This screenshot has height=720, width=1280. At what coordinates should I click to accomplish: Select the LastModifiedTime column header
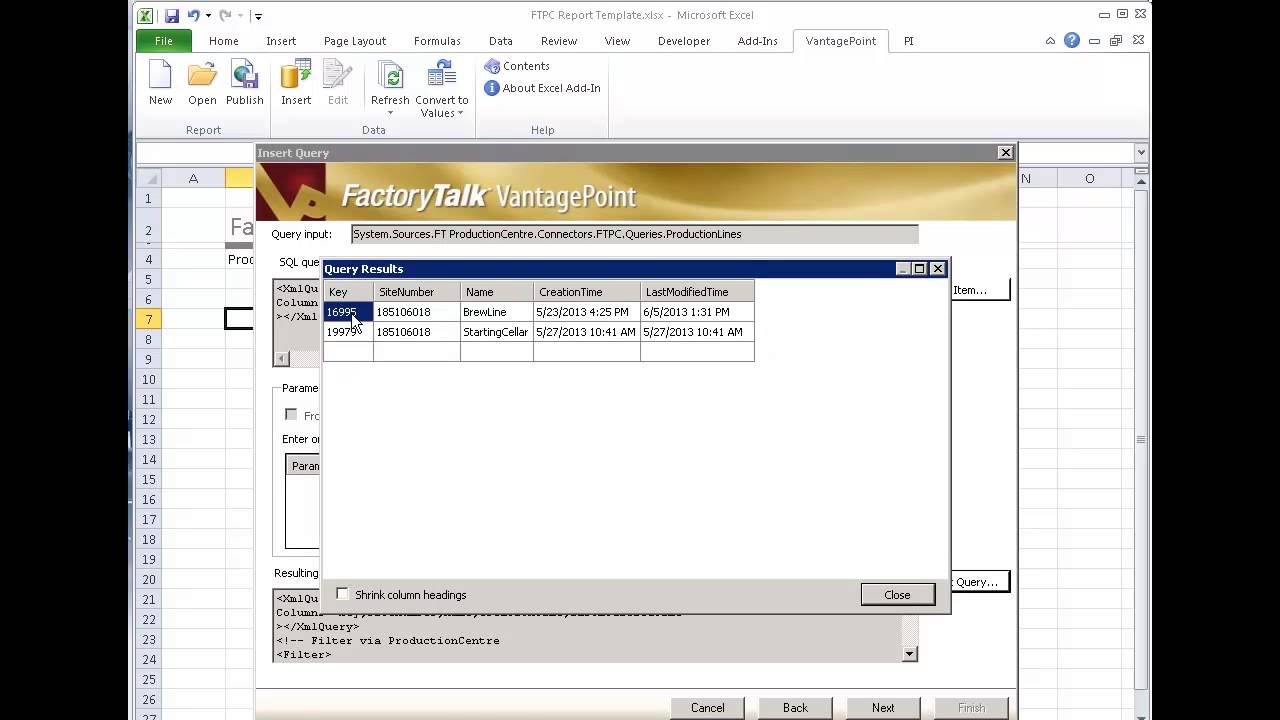click(697, 292)
